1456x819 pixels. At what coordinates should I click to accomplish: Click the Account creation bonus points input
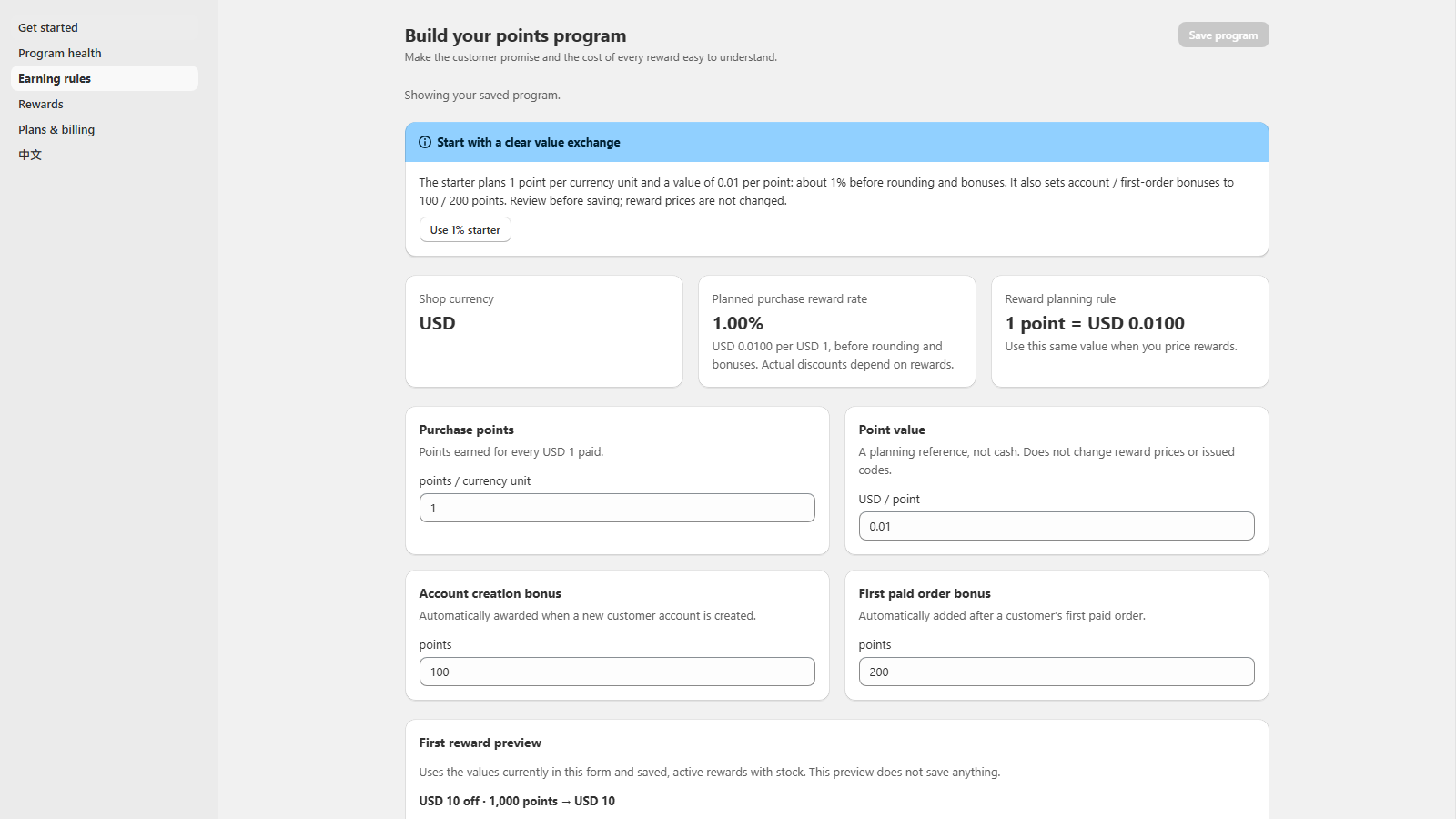(x=617, y=672)
